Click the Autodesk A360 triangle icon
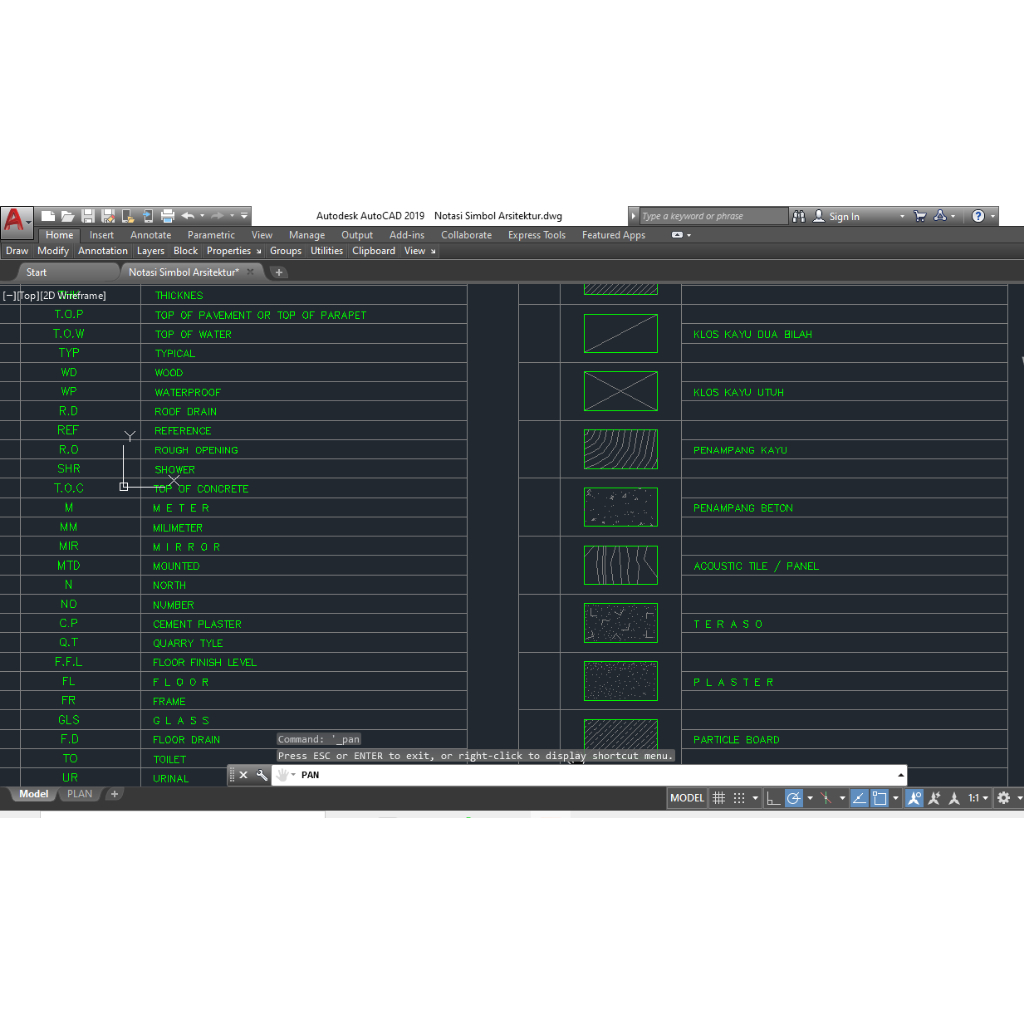 pyautogui.click(x=940, y=216)
